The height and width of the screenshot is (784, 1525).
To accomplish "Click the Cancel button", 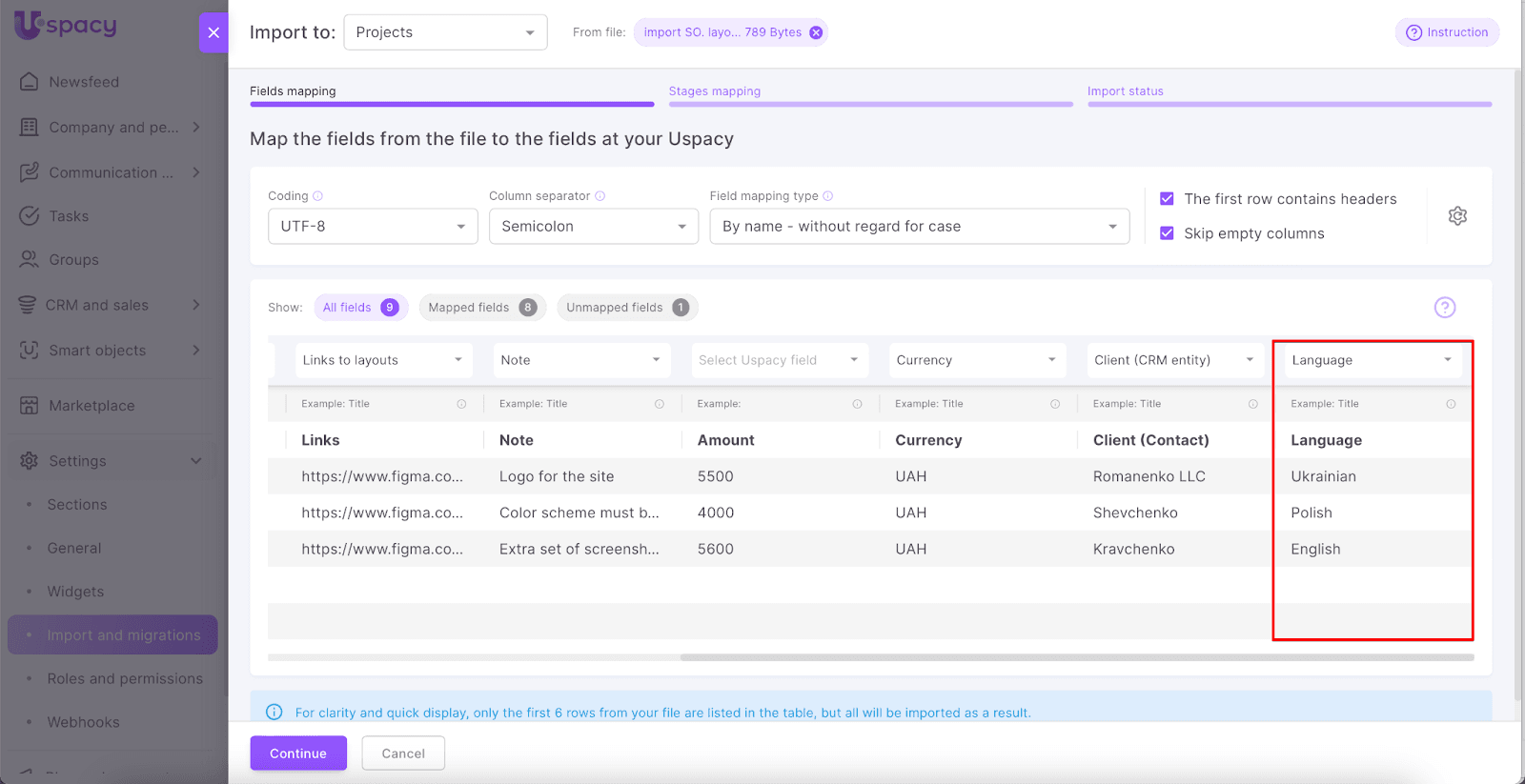I will coord(403,754).
